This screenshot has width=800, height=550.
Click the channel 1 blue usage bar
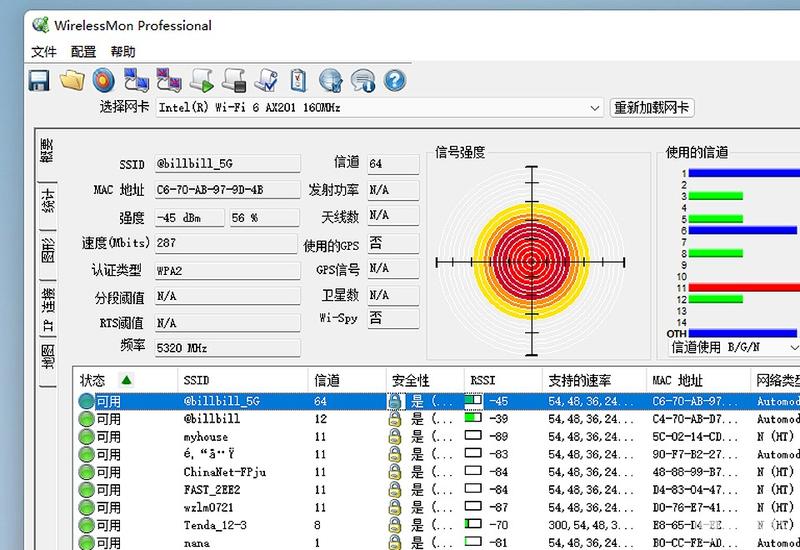[x=744, y=173]
